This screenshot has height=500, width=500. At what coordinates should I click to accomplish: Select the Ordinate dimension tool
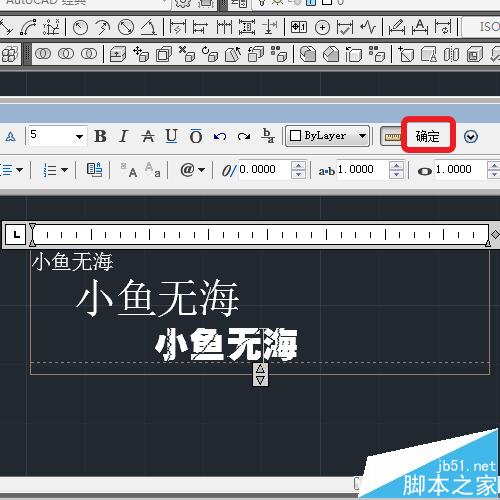pyautogui.click(x=52, y=27)
